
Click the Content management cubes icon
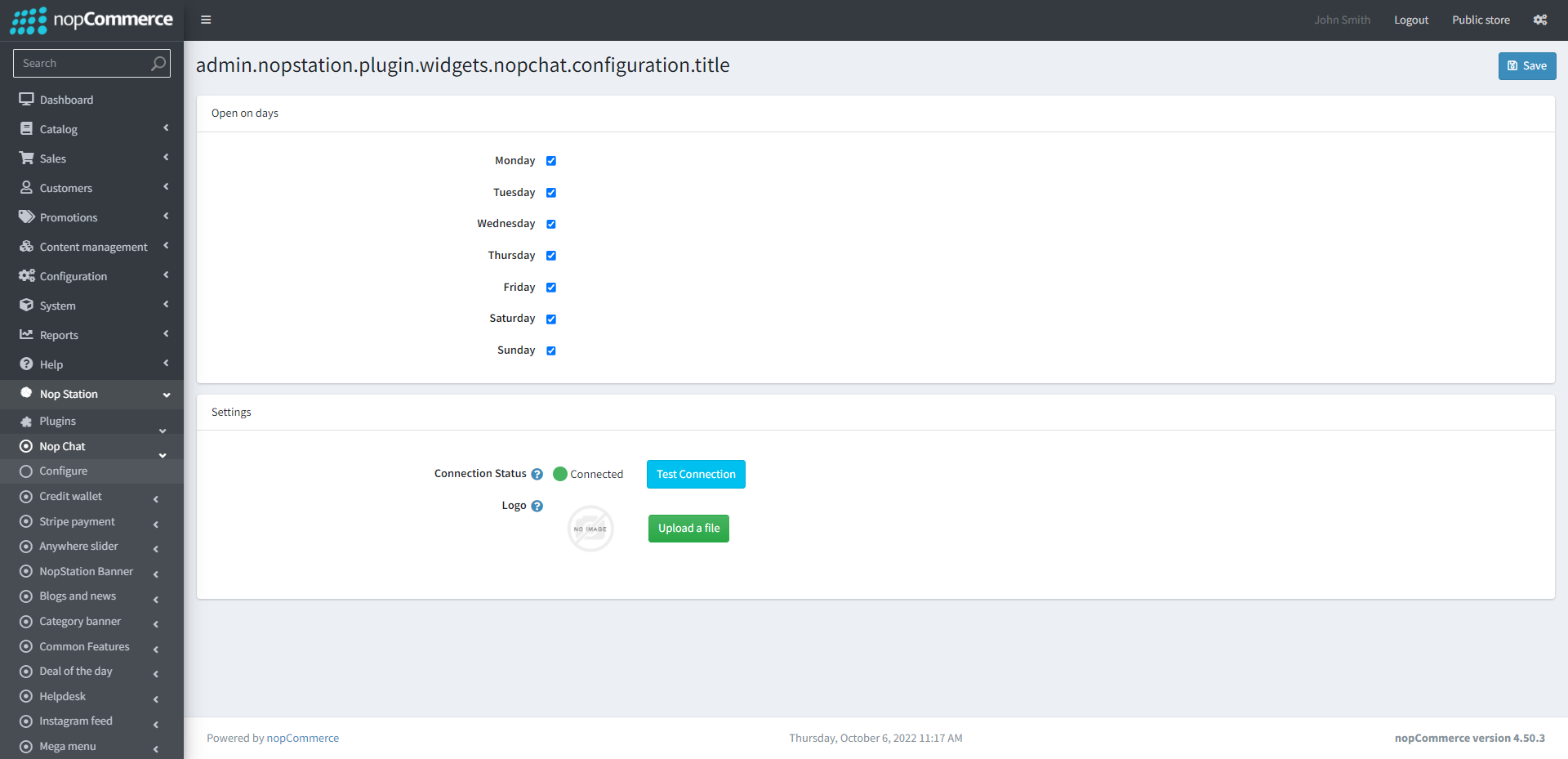pyautogui.click(x=26, y=246)
